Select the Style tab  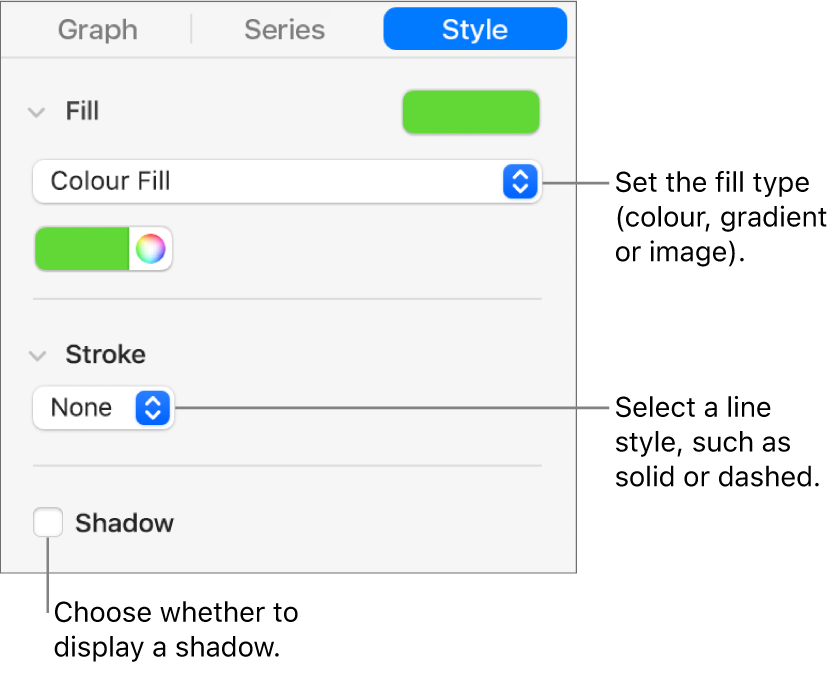(475, 30)
